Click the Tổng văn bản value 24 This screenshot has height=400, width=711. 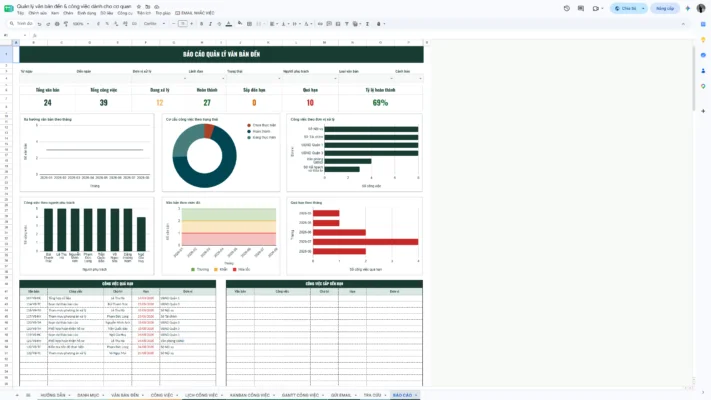click(48, 103)
